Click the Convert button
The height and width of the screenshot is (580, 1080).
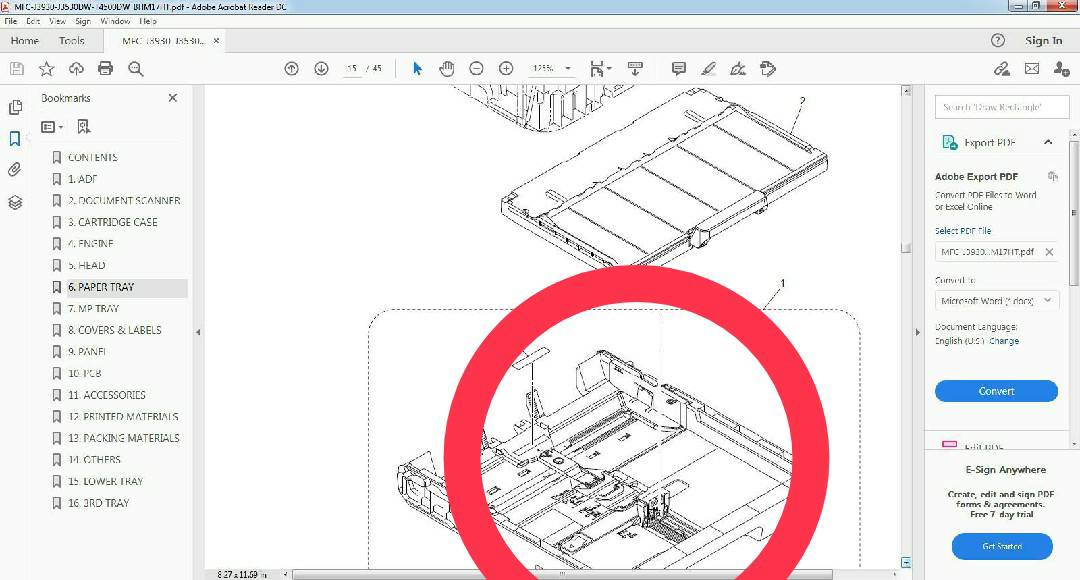(996, 390)
